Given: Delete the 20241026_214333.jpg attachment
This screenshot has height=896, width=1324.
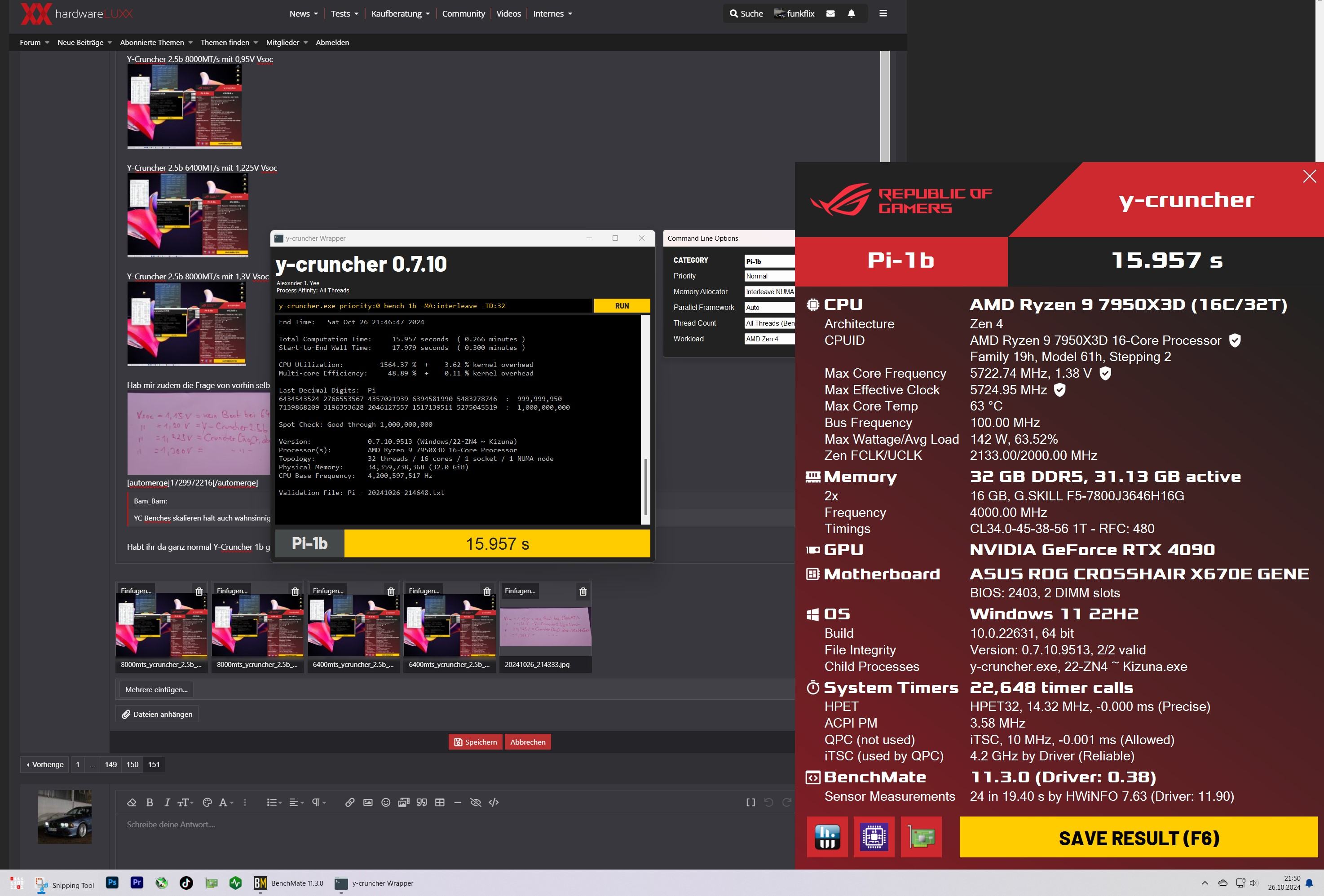Looking at the screenshot, I should [583, 591].
